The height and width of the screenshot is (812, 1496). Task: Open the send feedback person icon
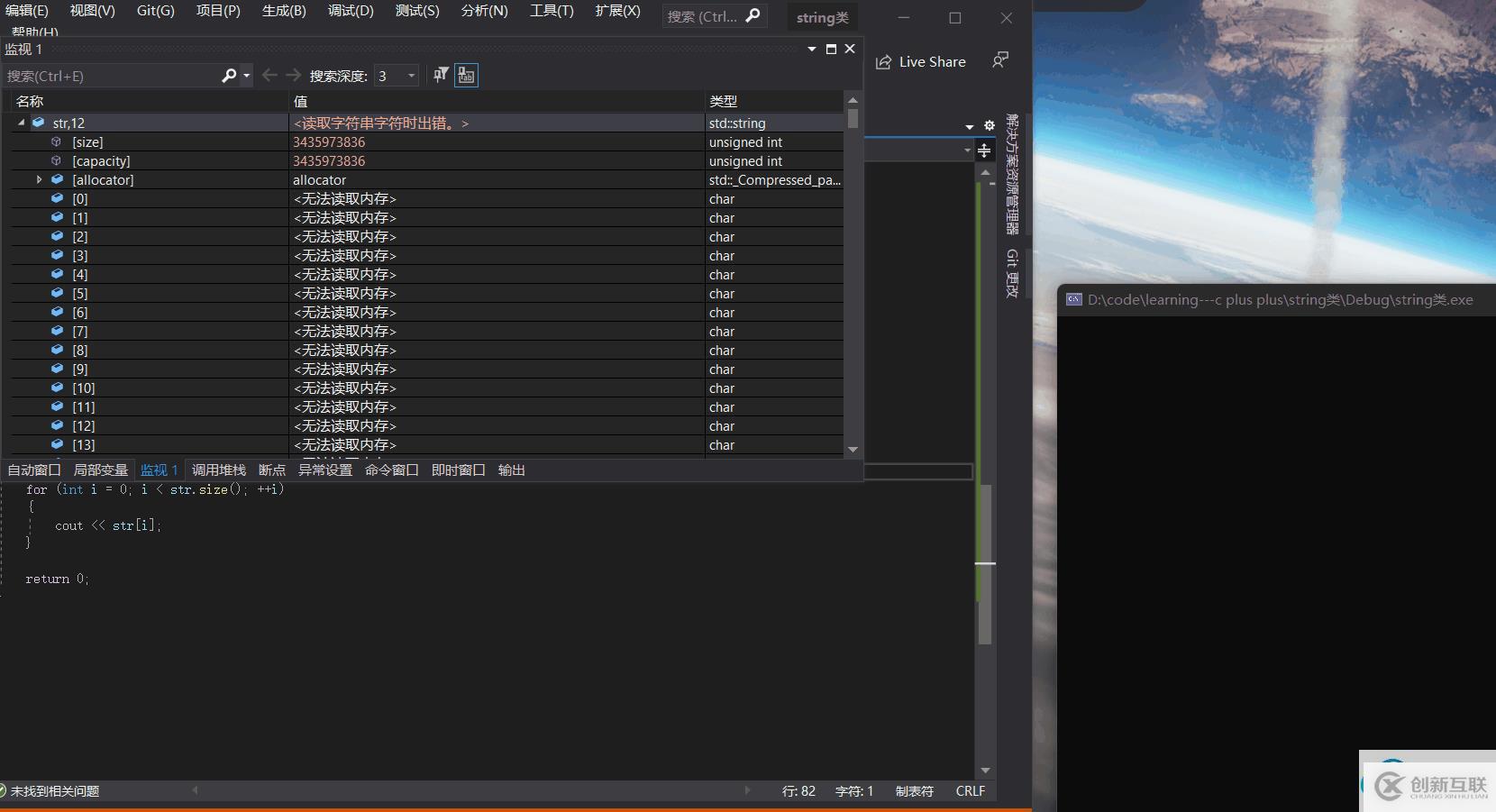(x=999, y=60)
